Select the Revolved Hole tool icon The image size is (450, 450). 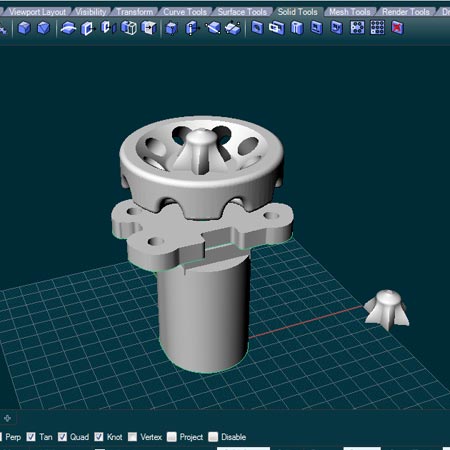(x=317, y=28)
